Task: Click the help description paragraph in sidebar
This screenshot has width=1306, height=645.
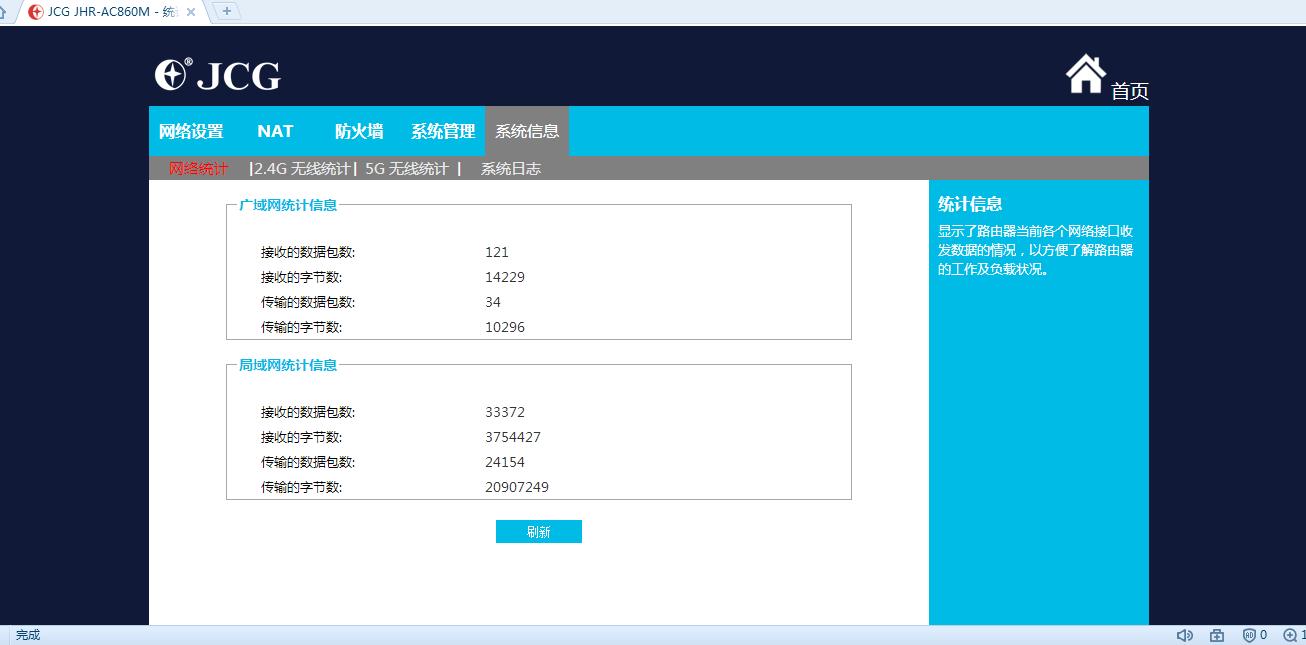Action: point(1036,250)
